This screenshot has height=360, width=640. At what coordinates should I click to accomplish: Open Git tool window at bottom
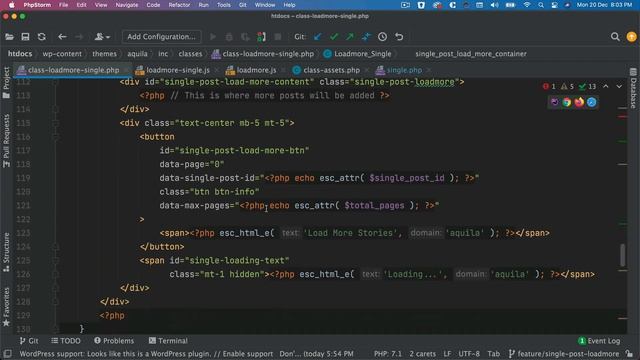(29, 341)
